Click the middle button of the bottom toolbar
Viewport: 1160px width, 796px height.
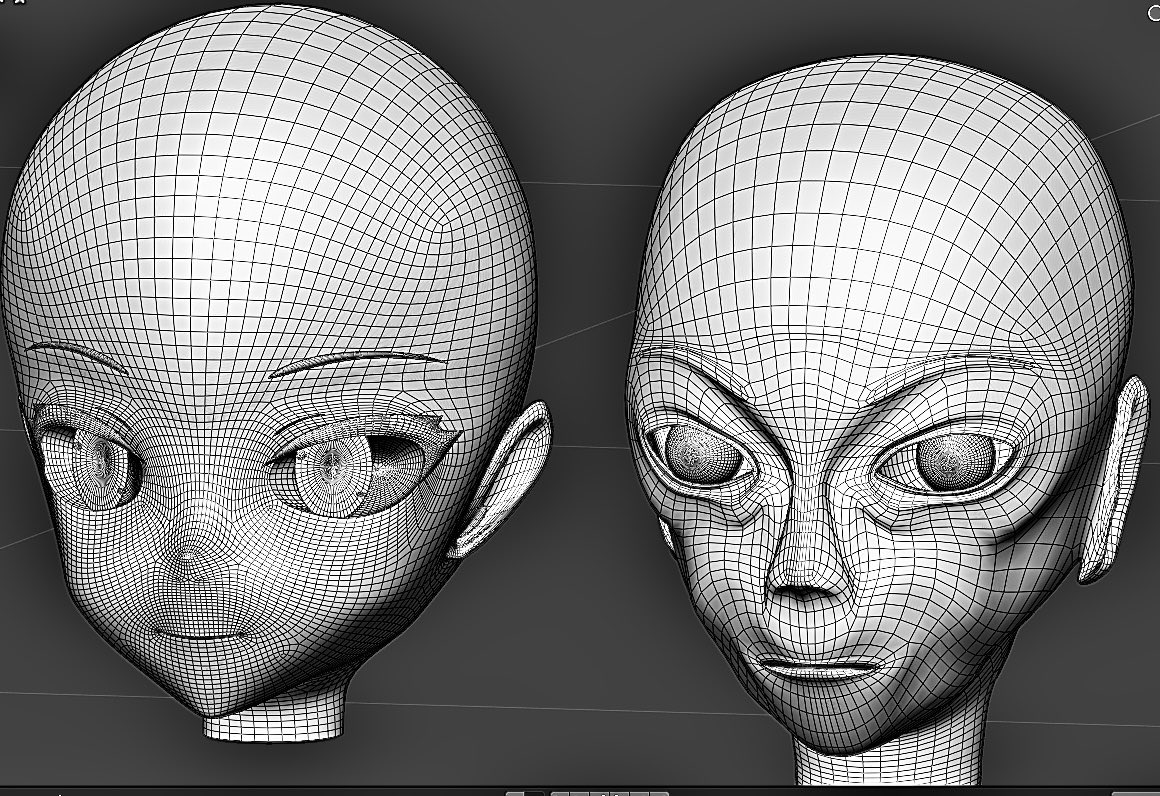pyautogui.click(x=598, y=793)
